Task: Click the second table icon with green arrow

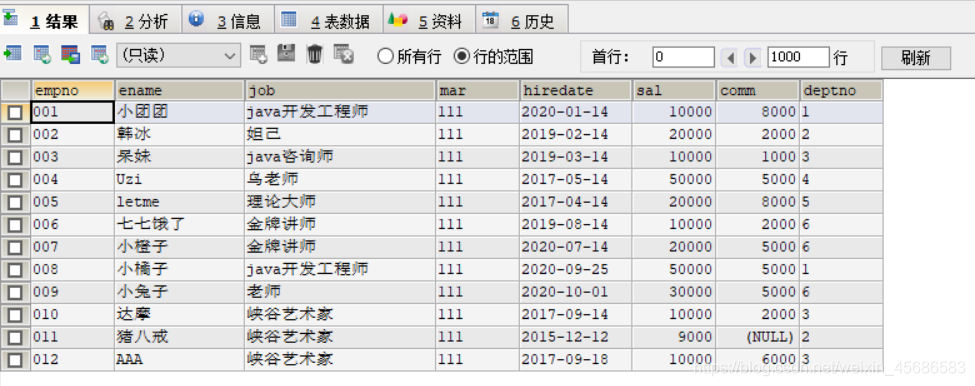Action: [42, 55]
